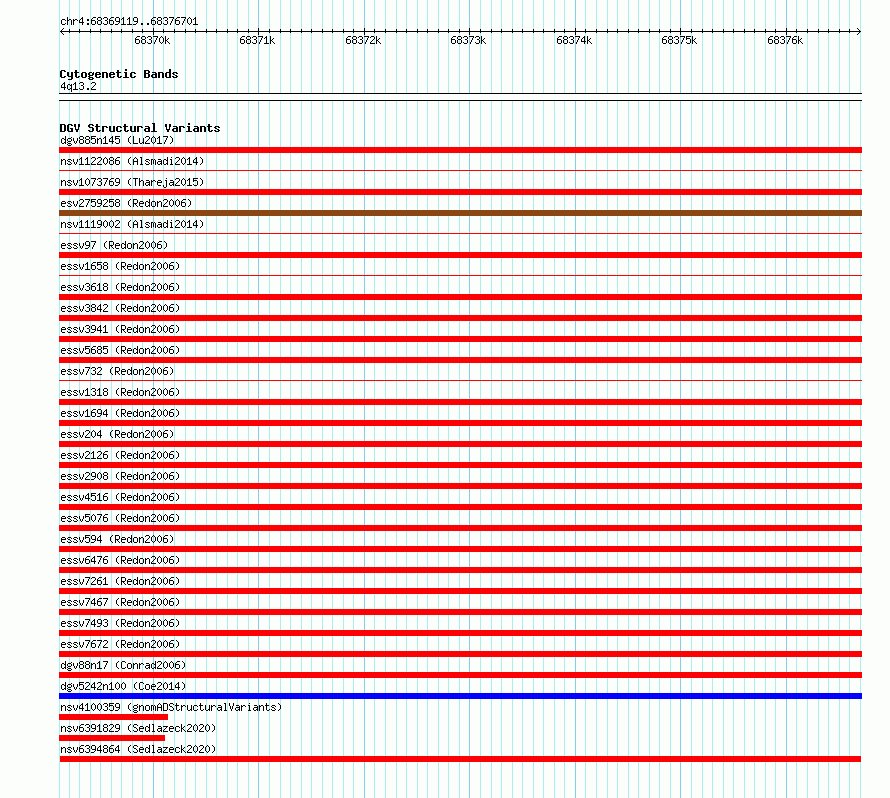Click the red bar under nsv6394864
890x798 pixels.
460,759
